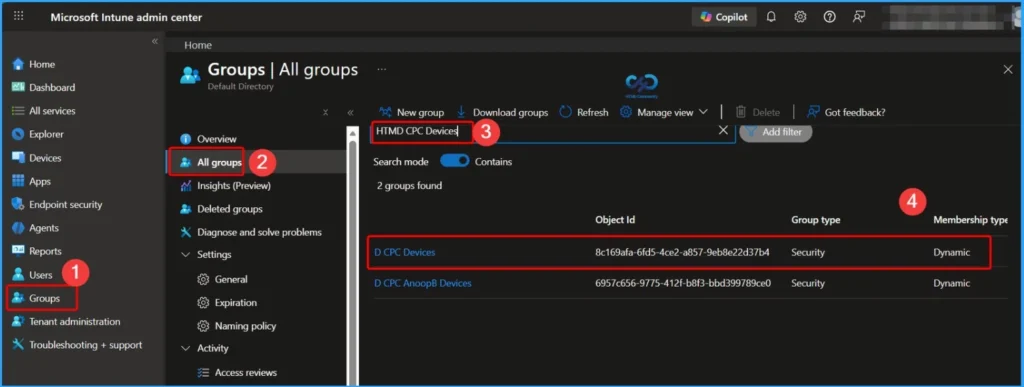The image size is (1024, 387).
Task: Open the notifications bell icon
Action: tap(771, 17)
